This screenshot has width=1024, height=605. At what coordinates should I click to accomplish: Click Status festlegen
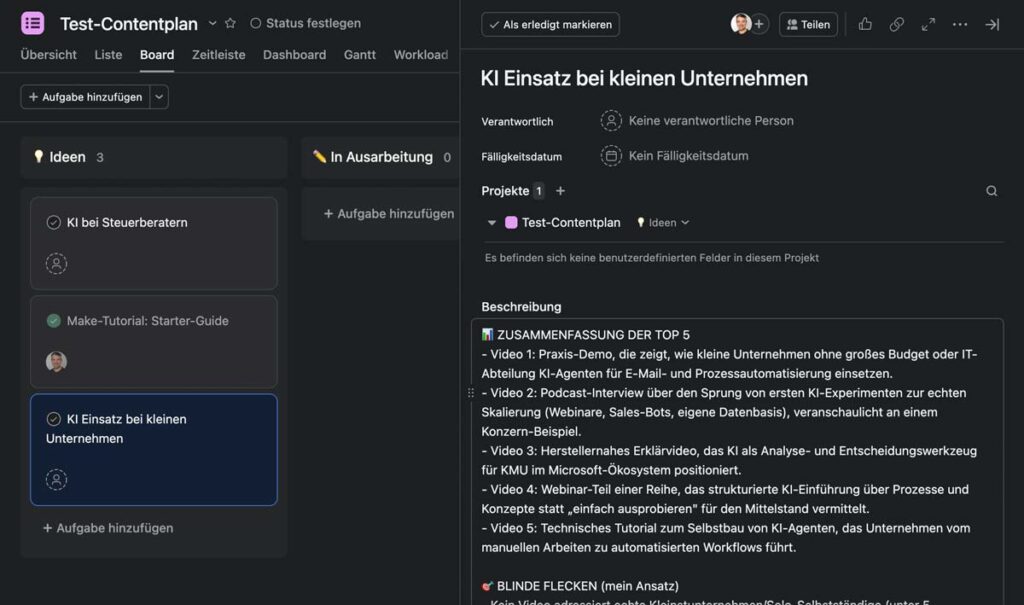point(306,24)
